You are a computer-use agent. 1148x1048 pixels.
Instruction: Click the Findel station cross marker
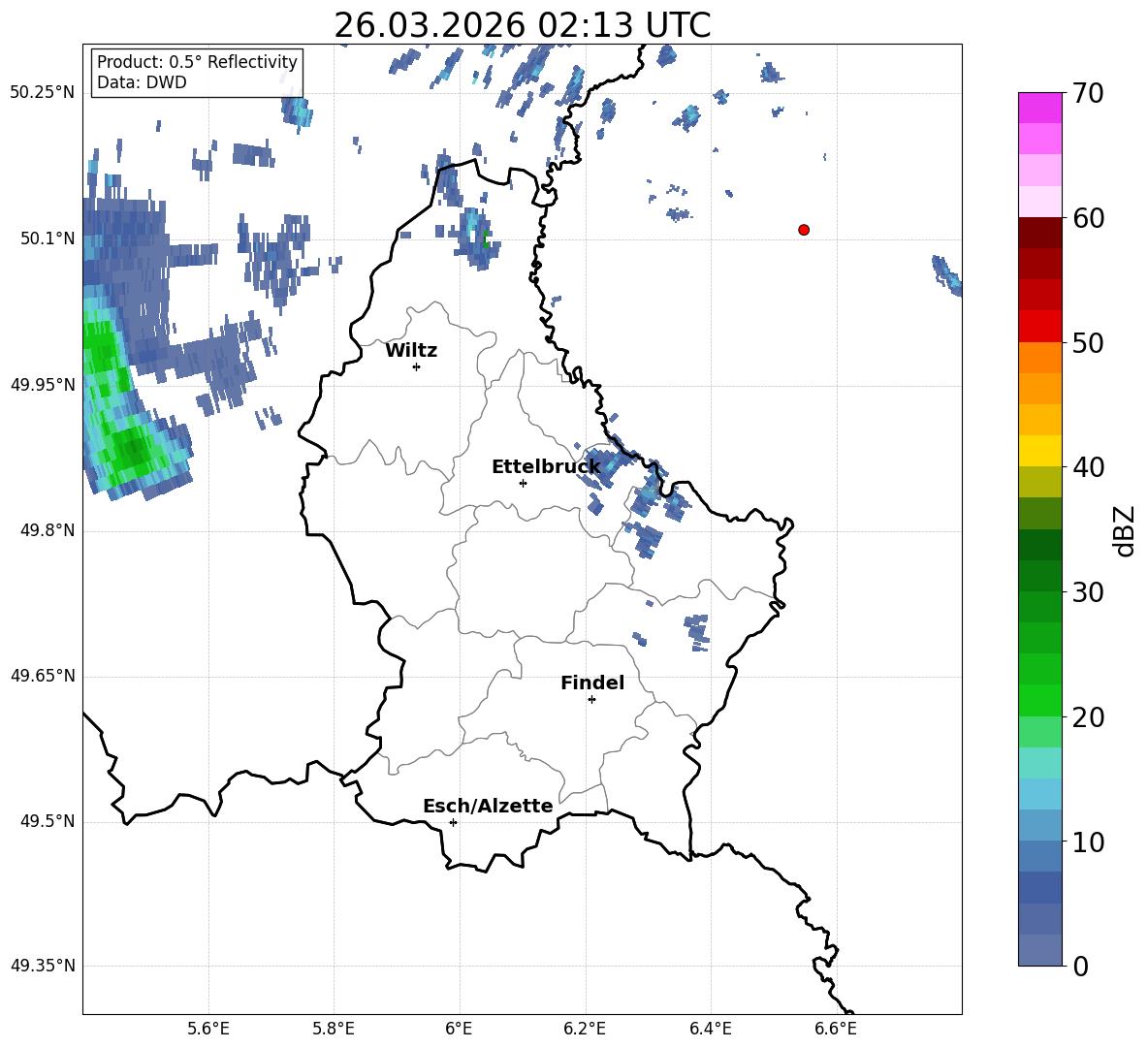(591, 700)
